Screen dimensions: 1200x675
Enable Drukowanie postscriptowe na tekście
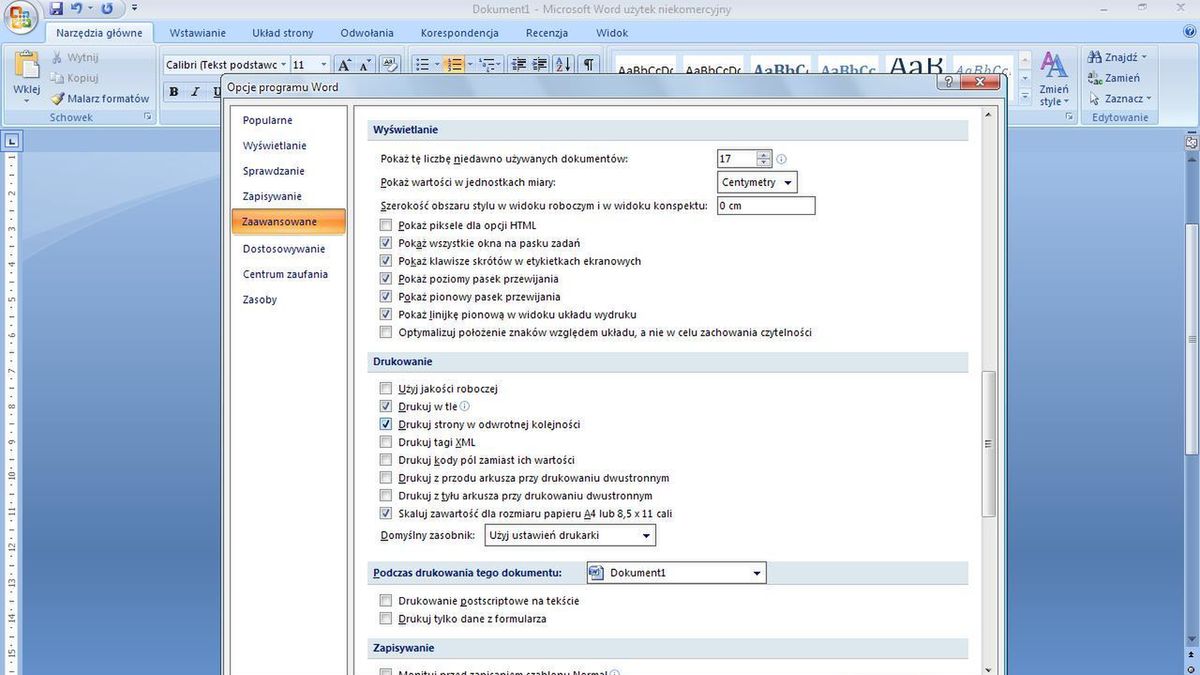click(x=386, y=601)
